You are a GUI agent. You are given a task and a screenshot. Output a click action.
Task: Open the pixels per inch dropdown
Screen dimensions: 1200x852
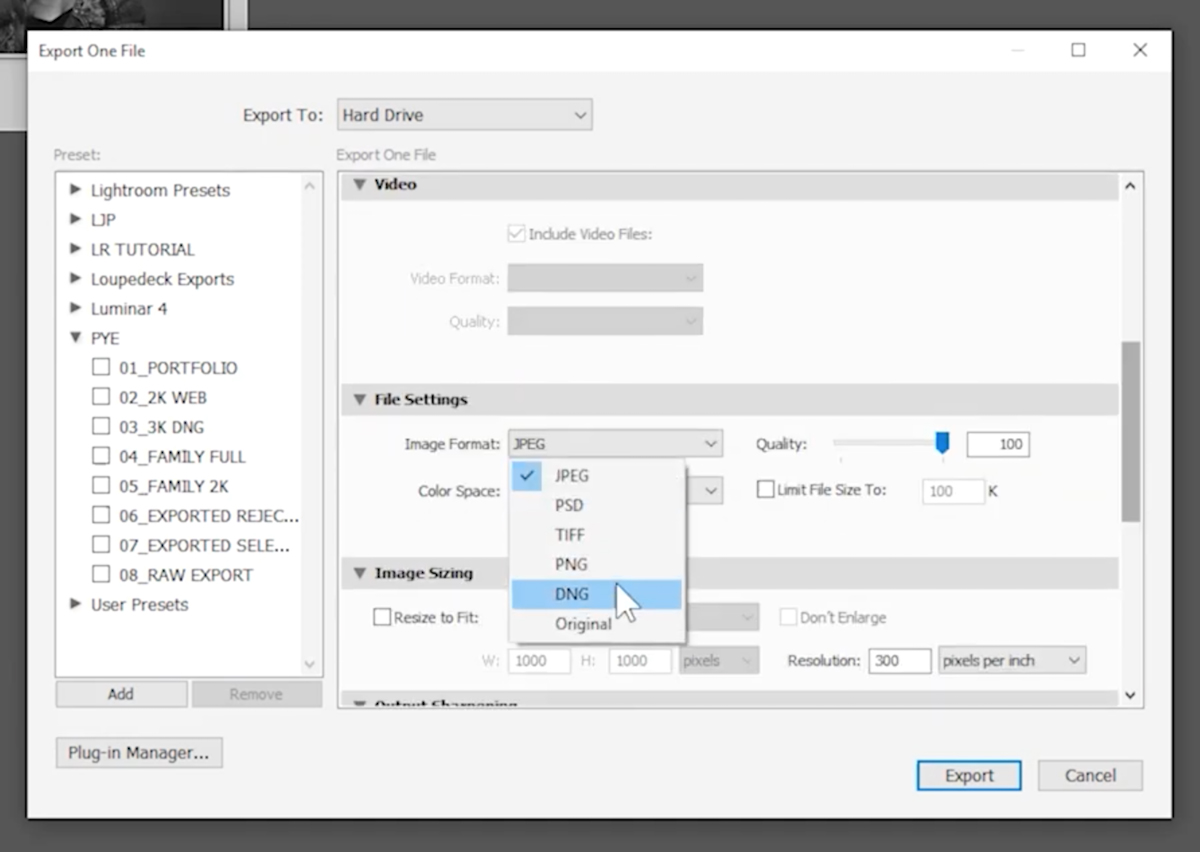[x=1012, y=660]
